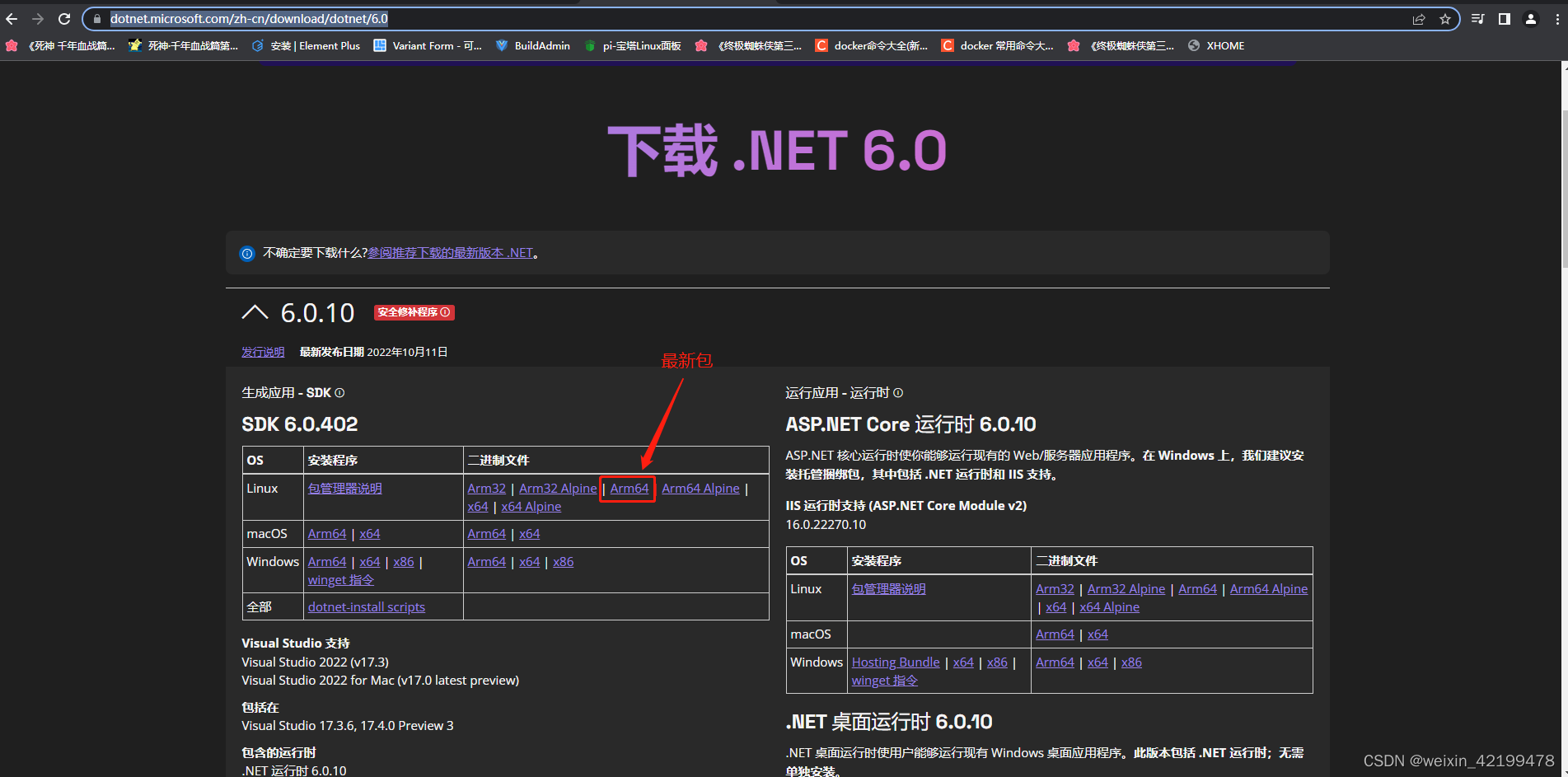Reload the current page

click(63, 18)
